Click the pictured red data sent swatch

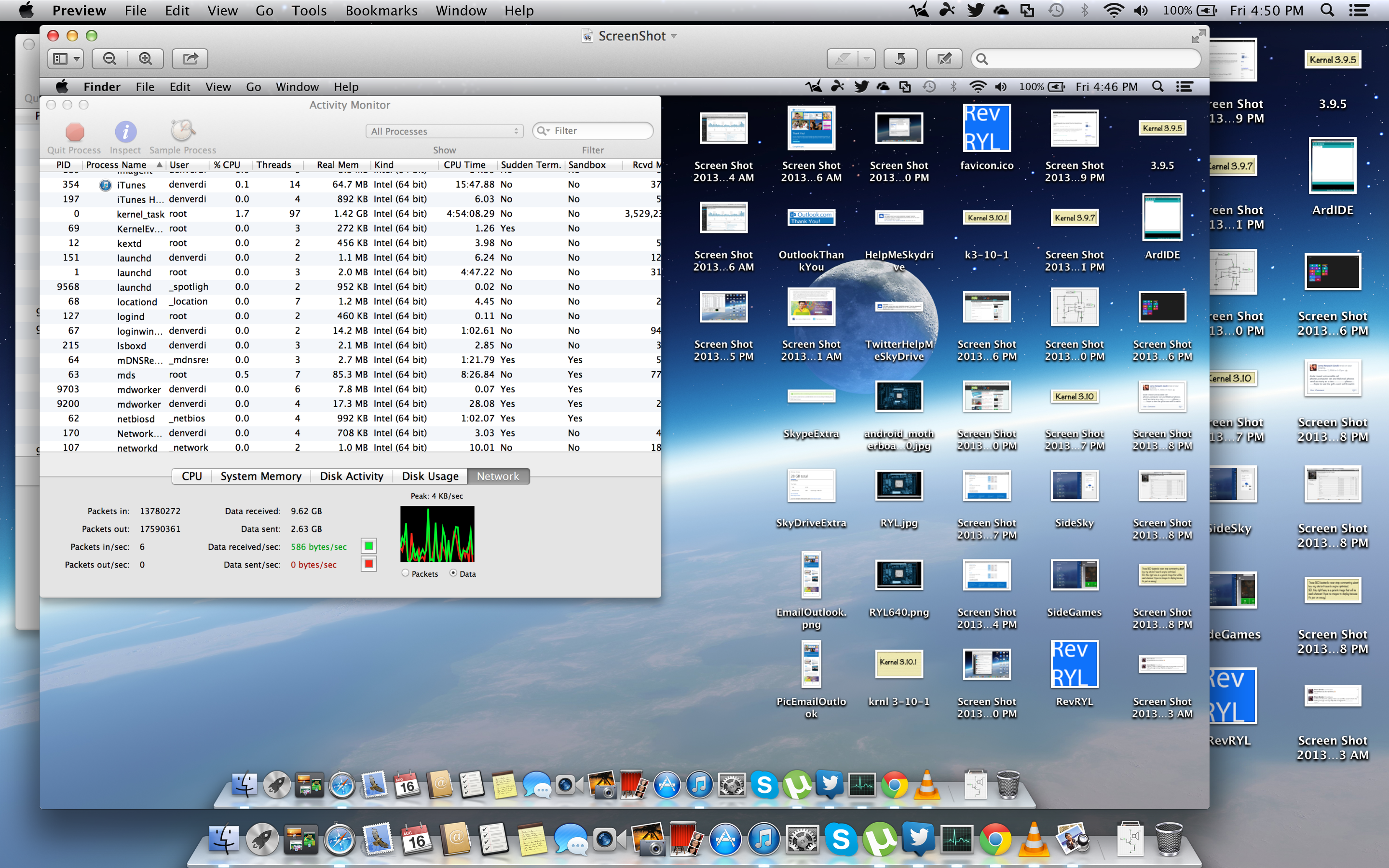369,564
